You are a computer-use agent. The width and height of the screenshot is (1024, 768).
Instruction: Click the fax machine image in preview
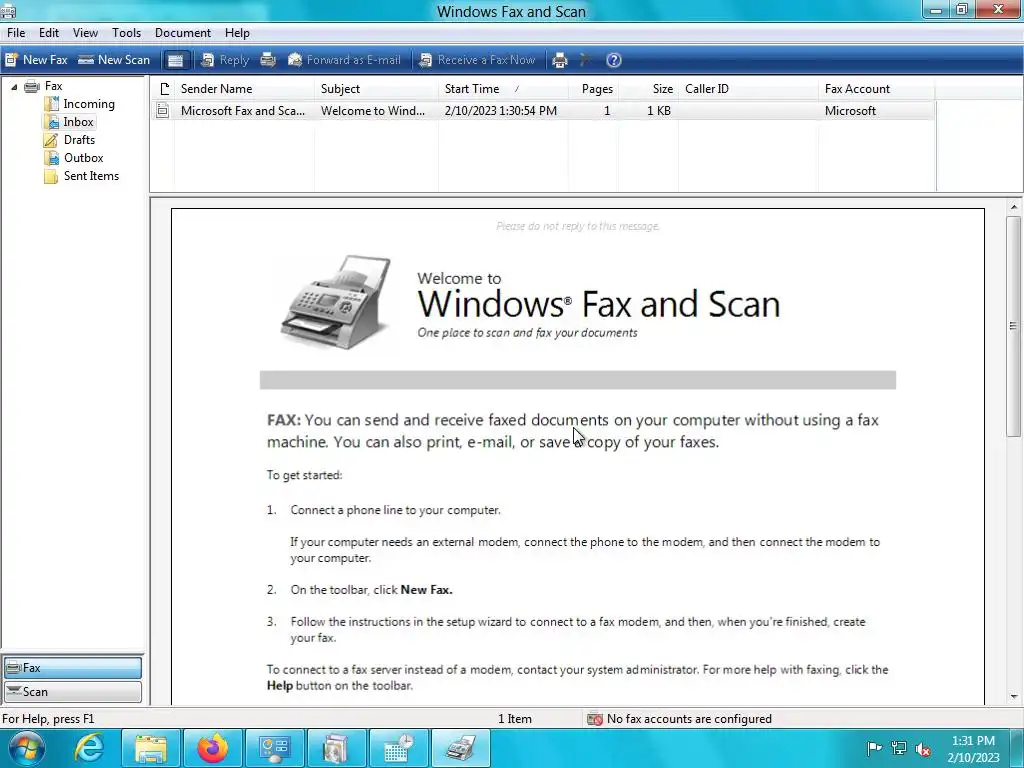[337, 302]
